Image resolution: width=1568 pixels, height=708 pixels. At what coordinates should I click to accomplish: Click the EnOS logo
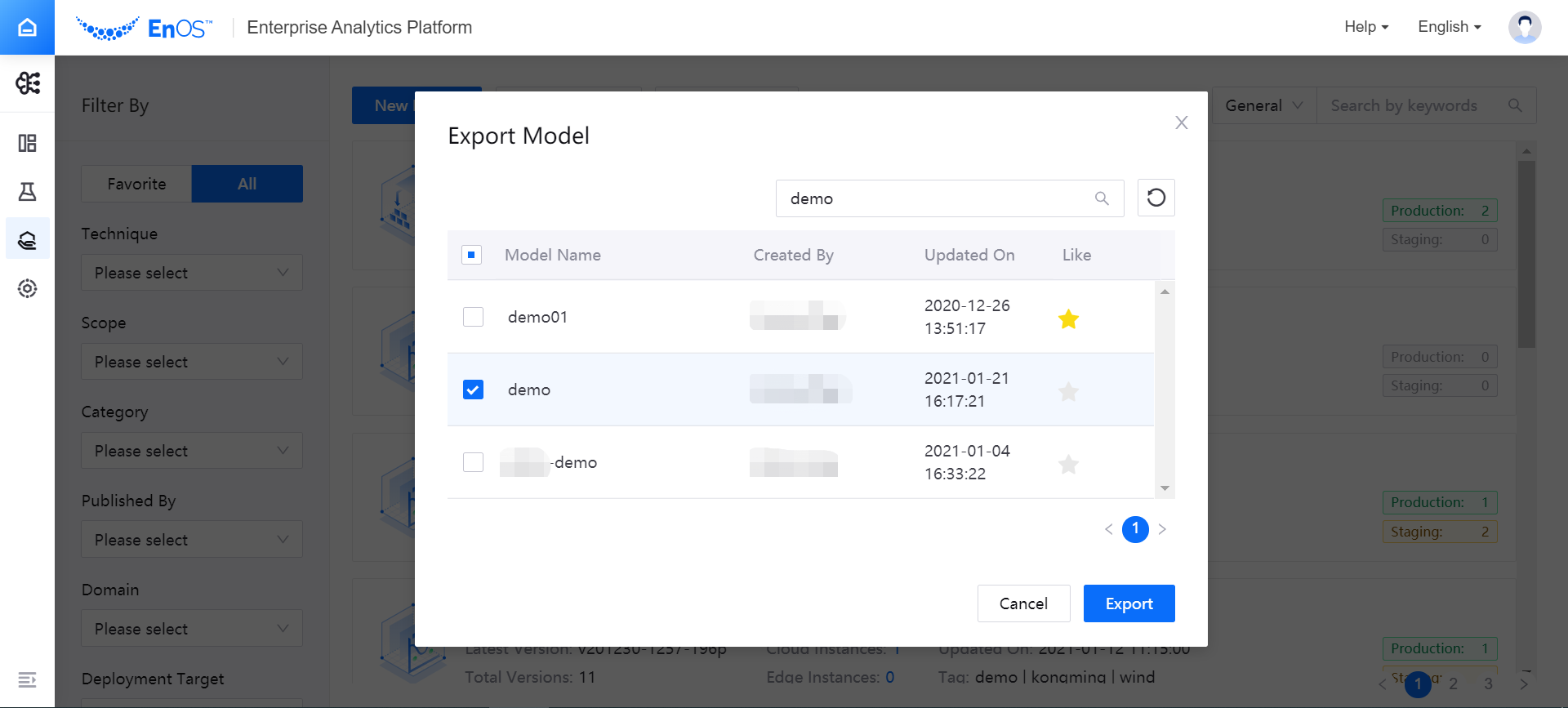[144, 28]
